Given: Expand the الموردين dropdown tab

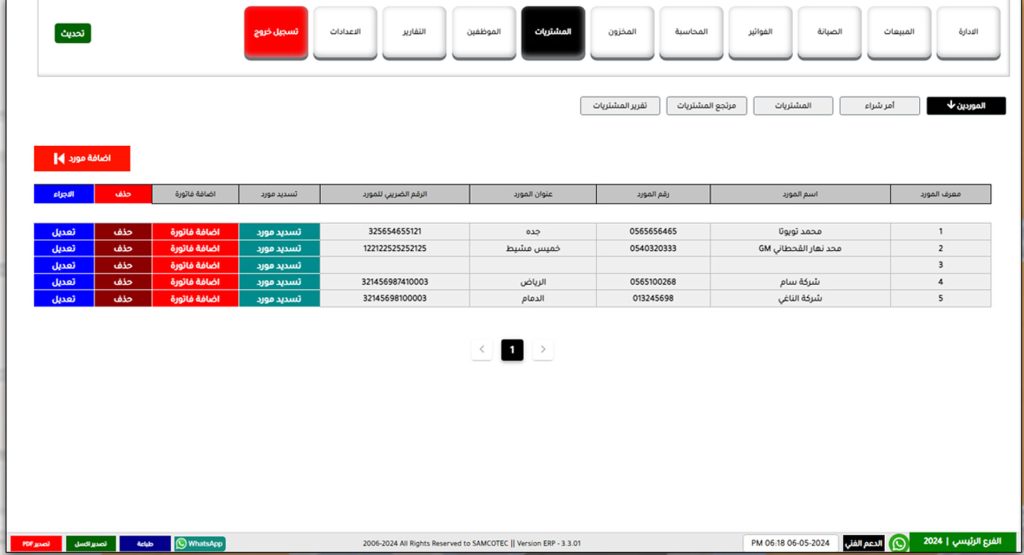Looking at the screenshot, I should pyautogui.click(x=965, y=106).
